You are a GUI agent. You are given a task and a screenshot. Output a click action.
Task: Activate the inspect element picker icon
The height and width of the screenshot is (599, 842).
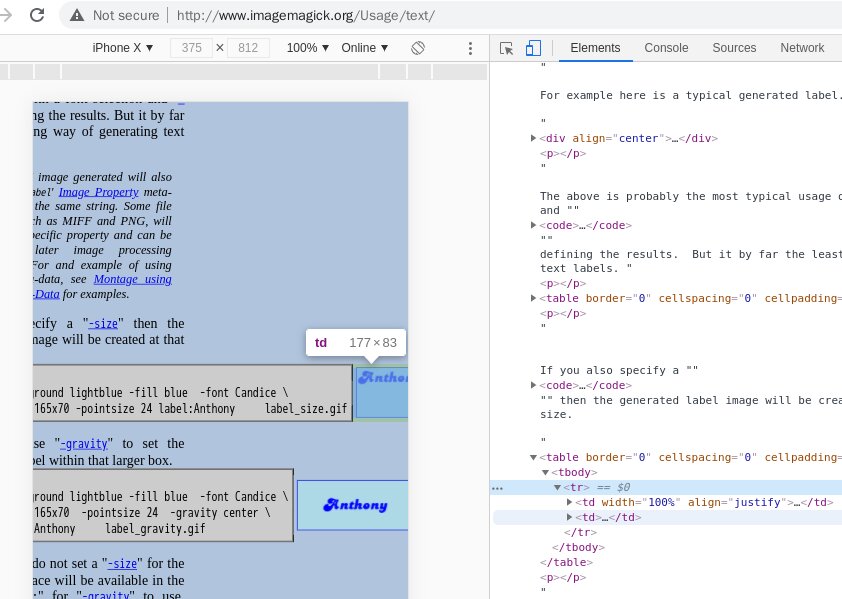point(506,48)
